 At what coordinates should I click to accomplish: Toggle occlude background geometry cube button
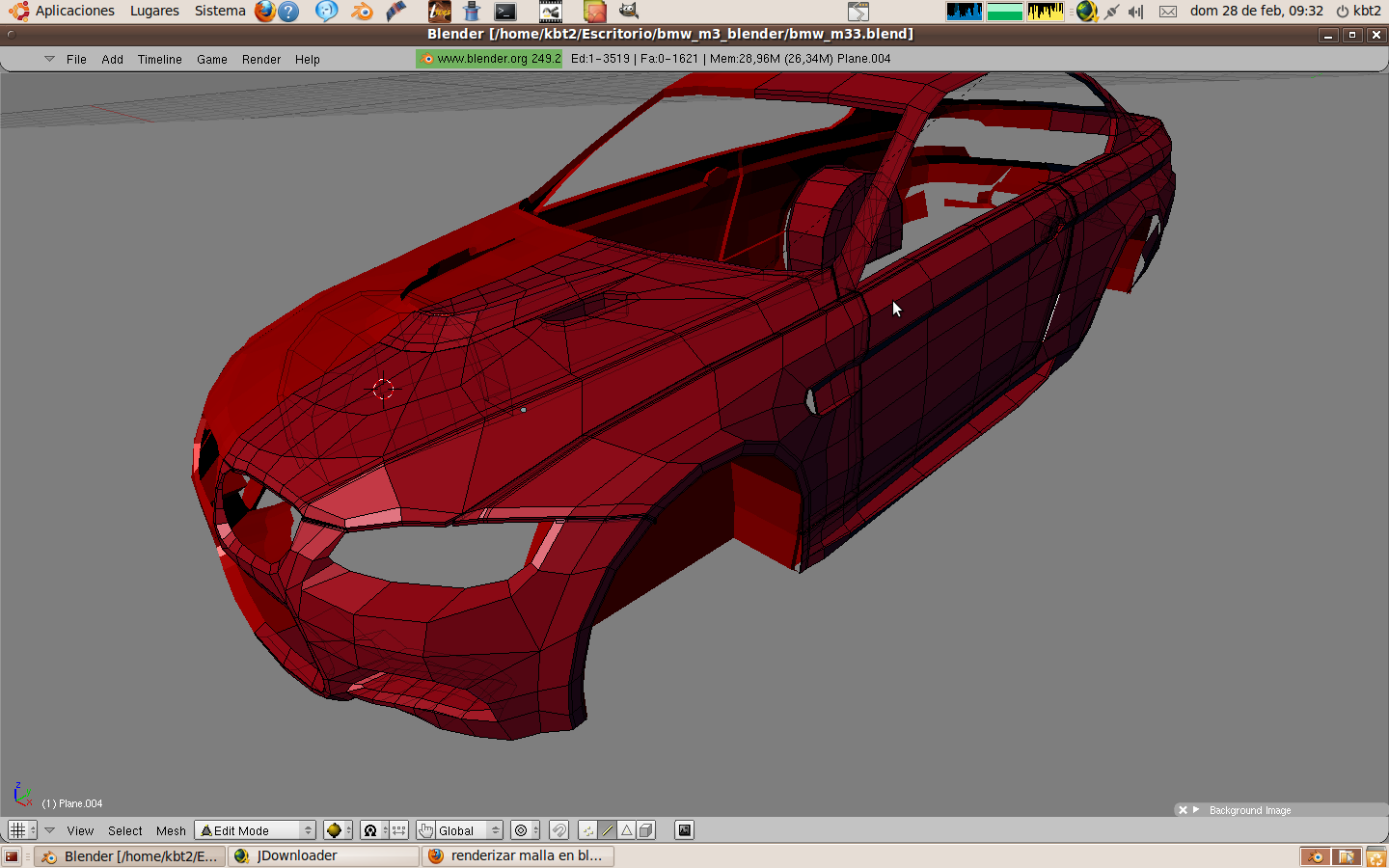(x=646, y=830)
